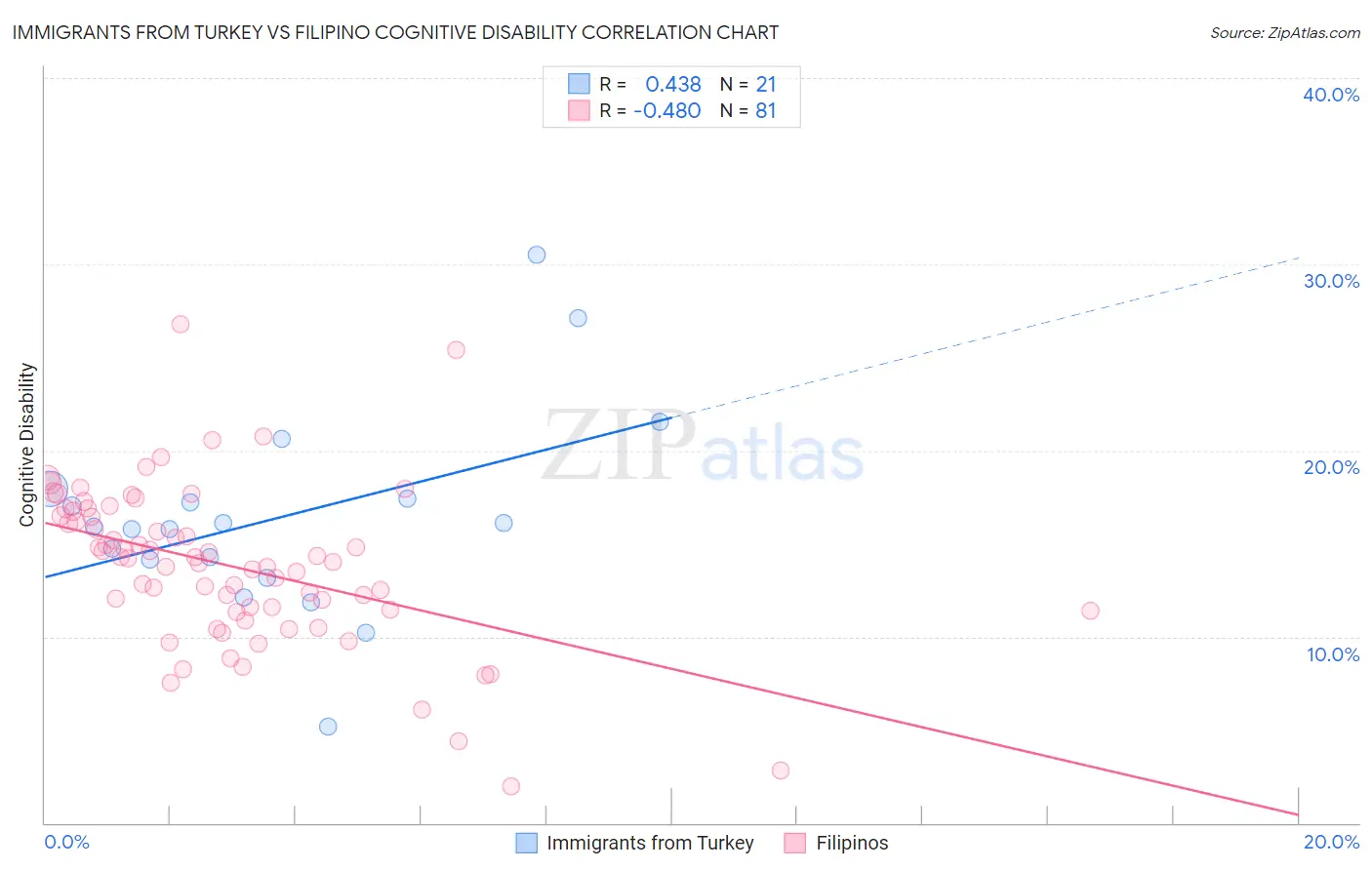
Task: Open the Source: ZipAtlas.com link
Action: click(1285, 32)
